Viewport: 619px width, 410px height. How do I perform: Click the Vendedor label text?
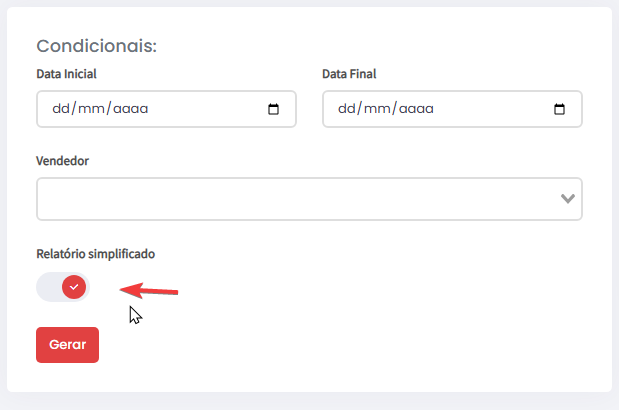point(62,161)
